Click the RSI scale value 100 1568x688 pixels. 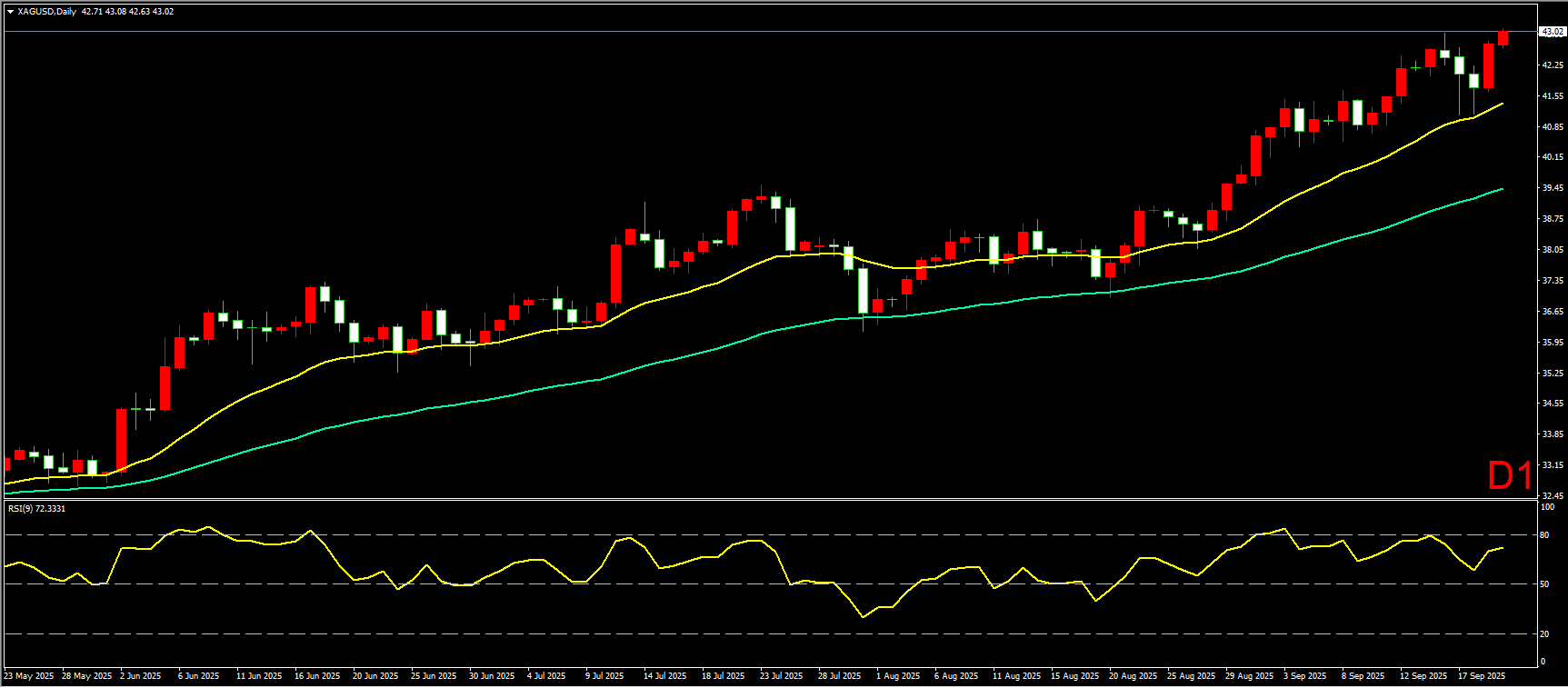[1546, 507]
